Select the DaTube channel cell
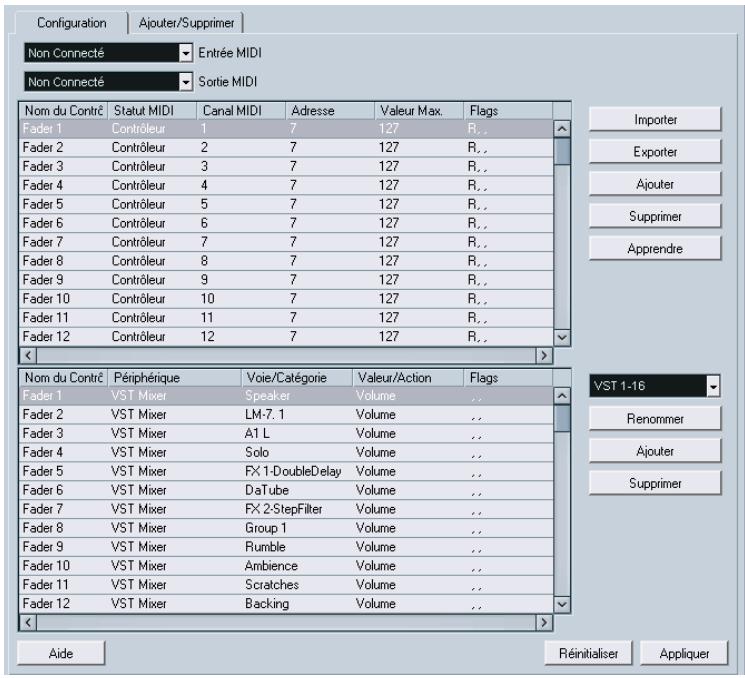 click(x=267, y=490)
